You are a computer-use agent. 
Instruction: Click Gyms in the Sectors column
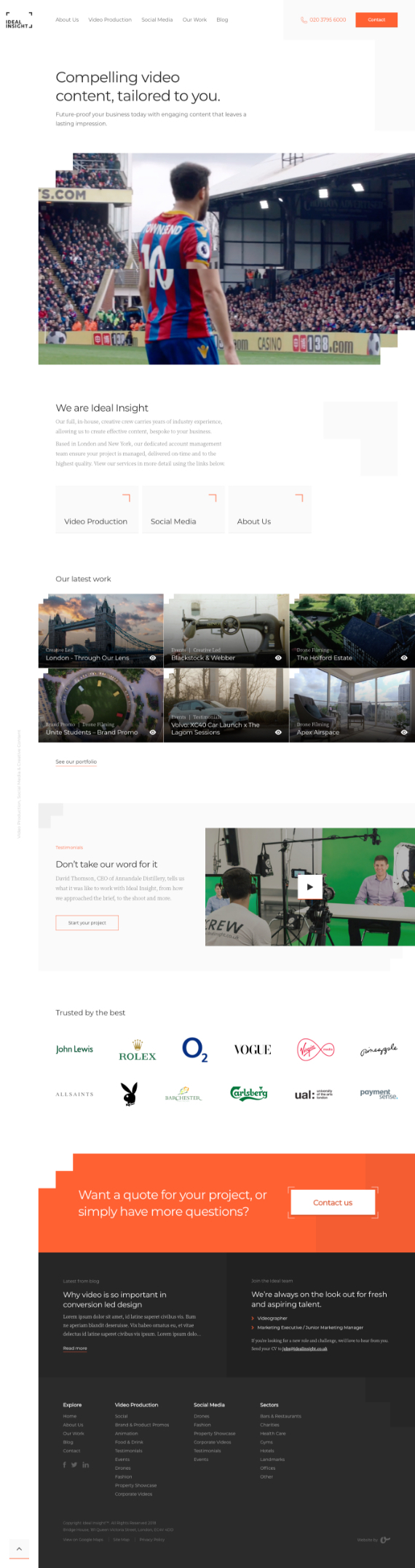click(x=266, y=1441)
